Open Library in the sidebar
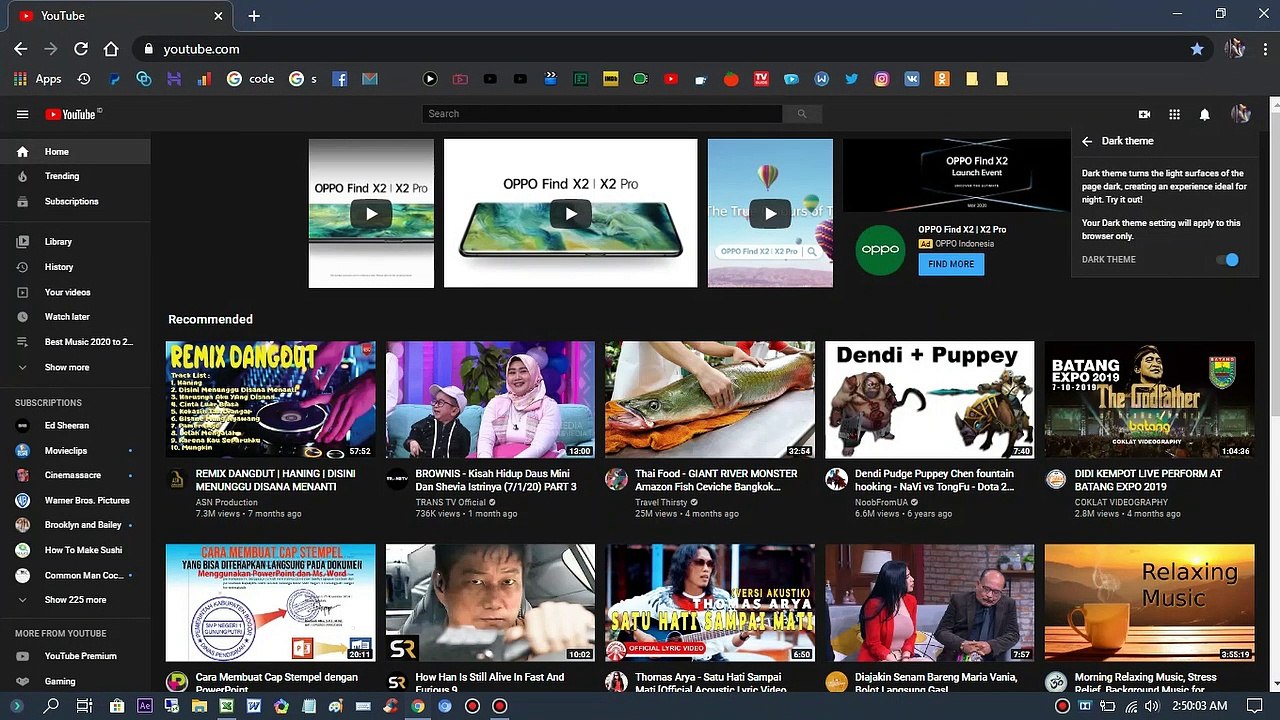Image resolution: width=1280 pixels, height=720 pixels. pos(75,242)
